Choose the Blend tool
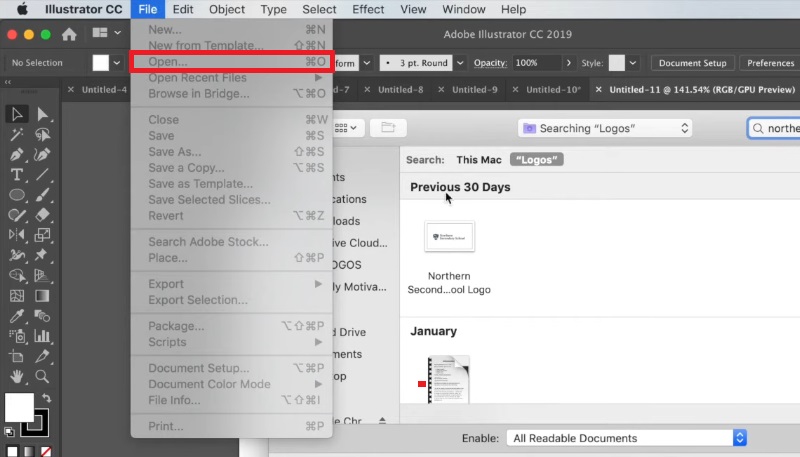Screen dimensions: 800x457 42,316
